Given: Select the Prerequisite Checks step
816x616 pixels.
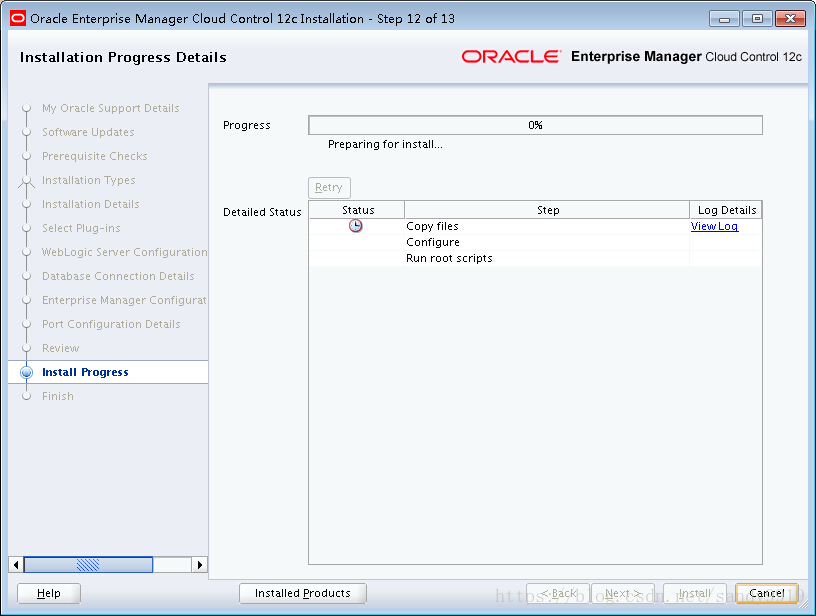Looking at the screenshot, I should click(95, 156).
